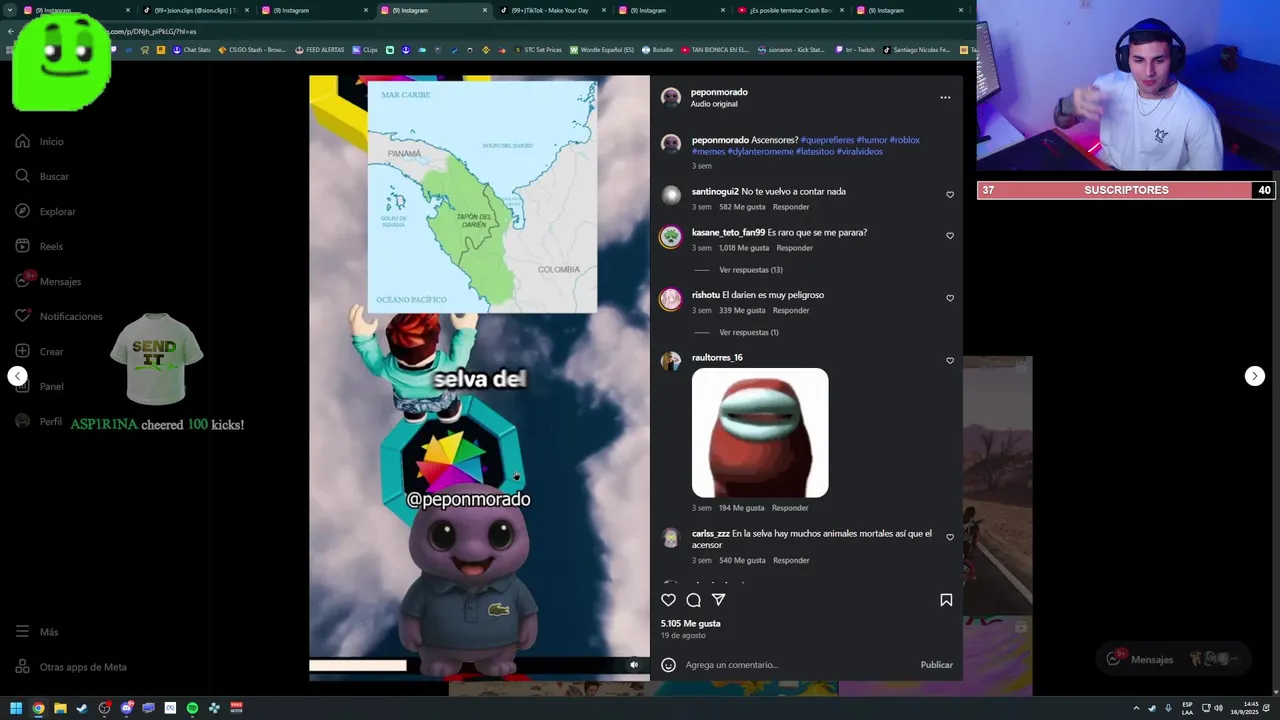Click the Crear plus icon

(22, 351)
